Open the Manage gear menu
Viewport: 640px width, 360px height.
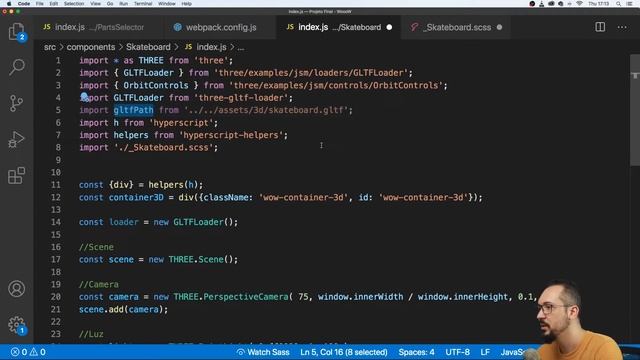[x=16, y=325]
